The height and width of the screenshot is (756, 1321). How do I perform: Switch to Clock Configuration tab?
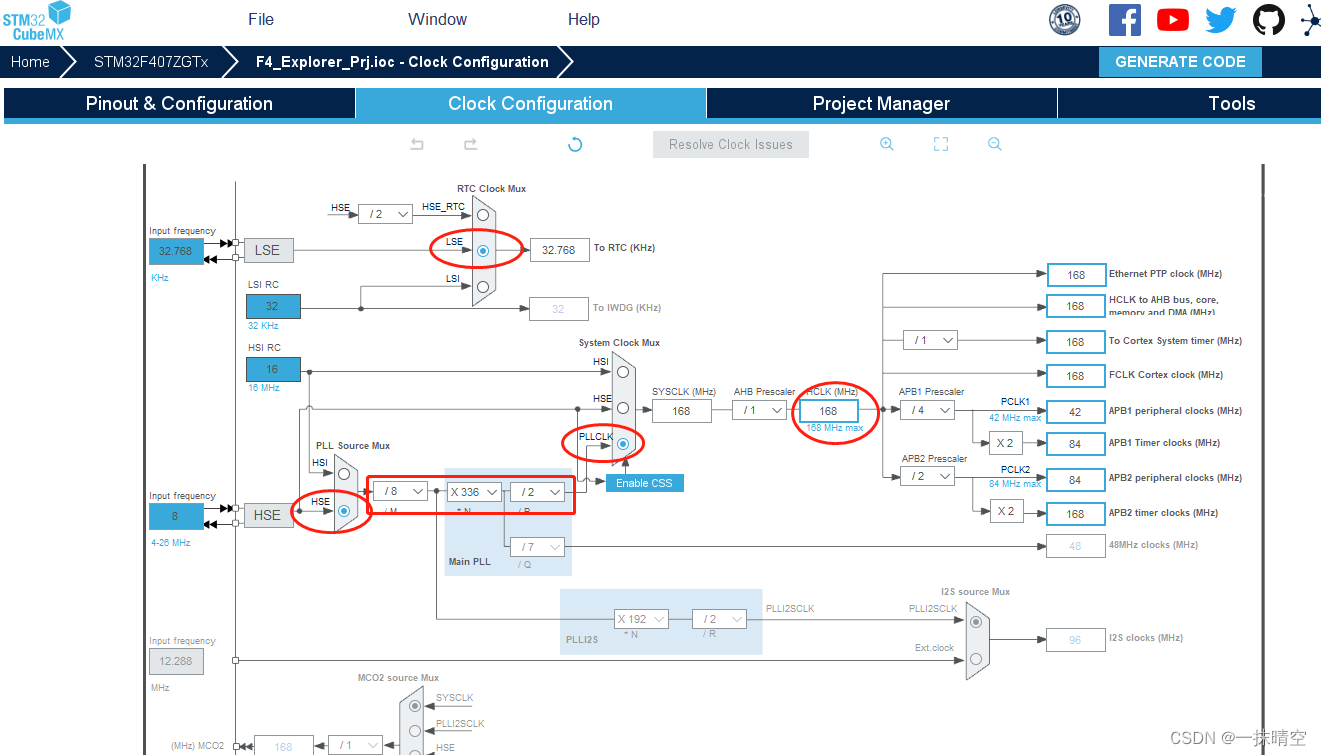(530, 104)
